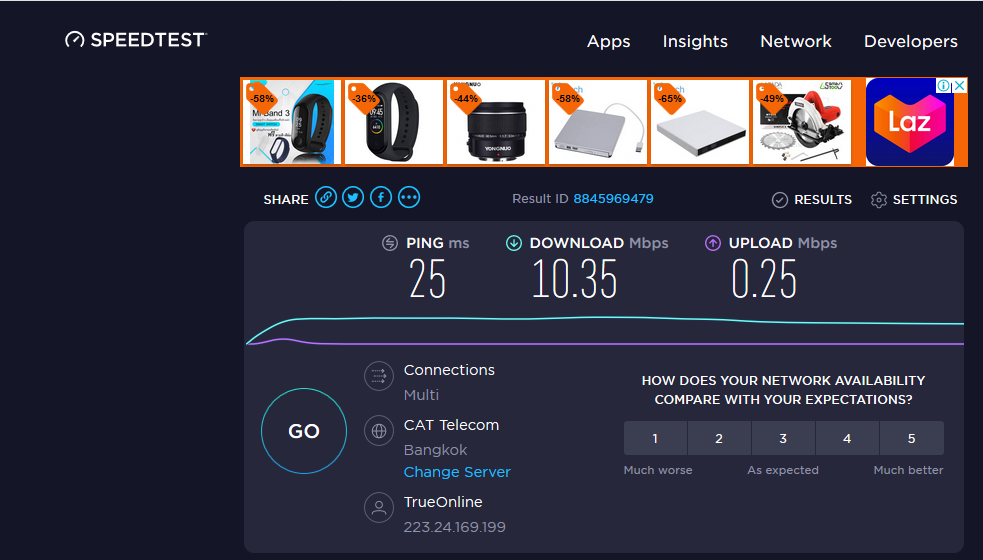Click the Connections arrows icon
This screenshot has width=983, height=560.
[379, 376]
